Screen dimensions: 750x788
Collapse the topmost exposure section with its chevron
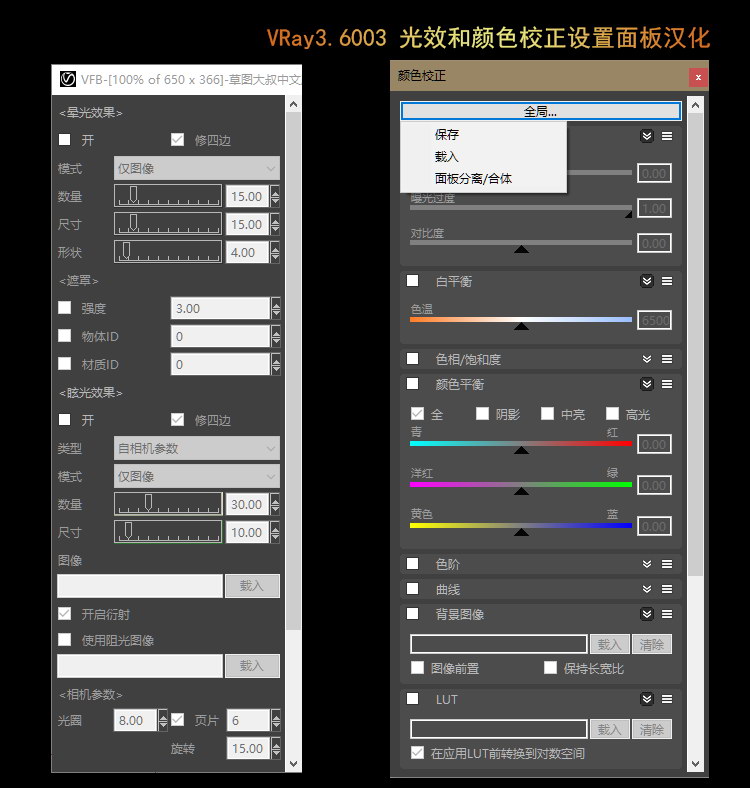pos(647,136)
